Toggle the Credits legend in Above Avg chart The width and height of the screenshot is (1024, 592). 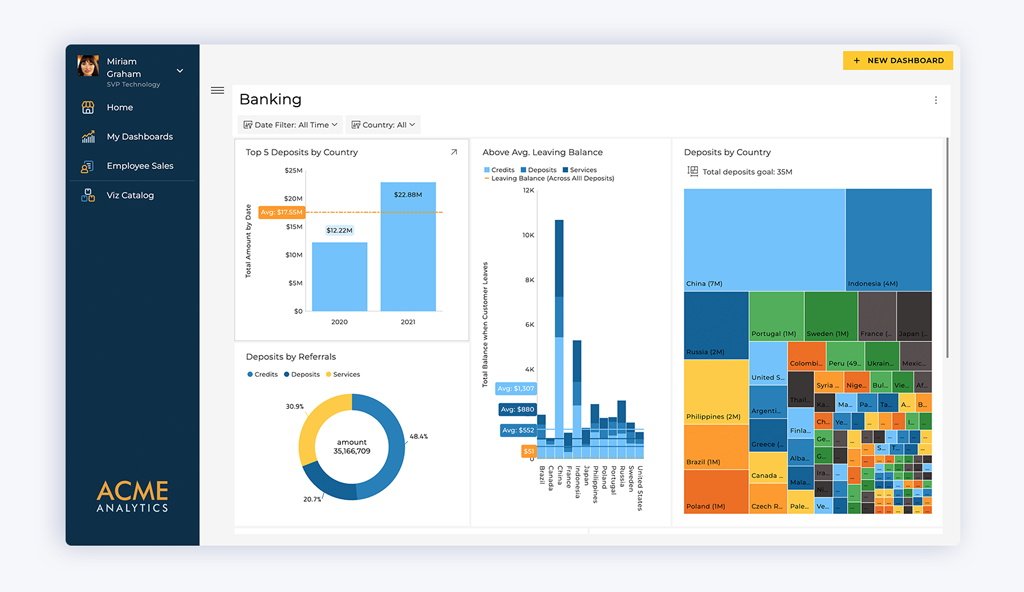tap(502, 171)
